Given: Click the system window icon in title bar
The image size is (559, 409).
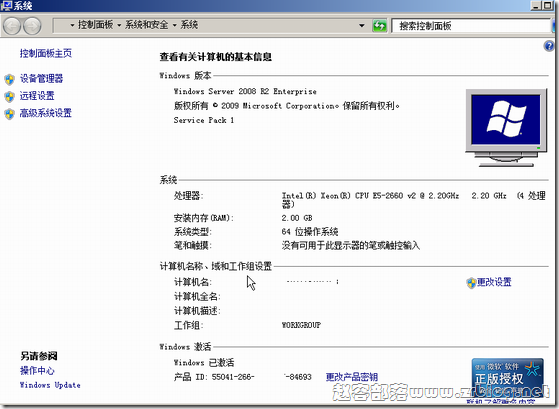Looking at the screenshot, I should [7, 5].
